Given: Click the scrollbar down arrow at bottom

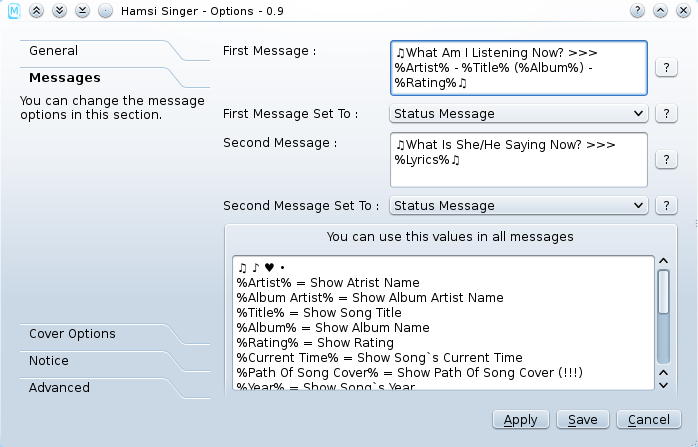Looking at the screenshot, I should 663,385.
